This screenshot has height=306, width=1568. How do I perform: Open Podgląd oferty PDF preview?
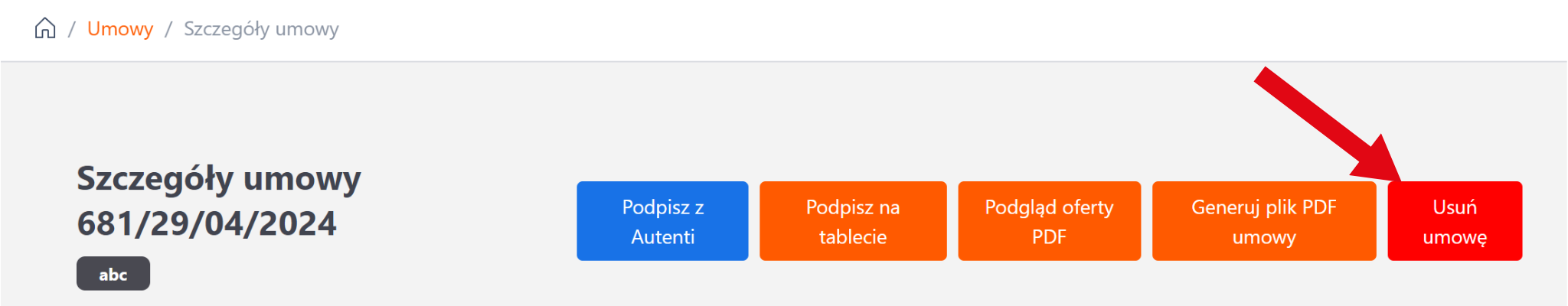1049,221
